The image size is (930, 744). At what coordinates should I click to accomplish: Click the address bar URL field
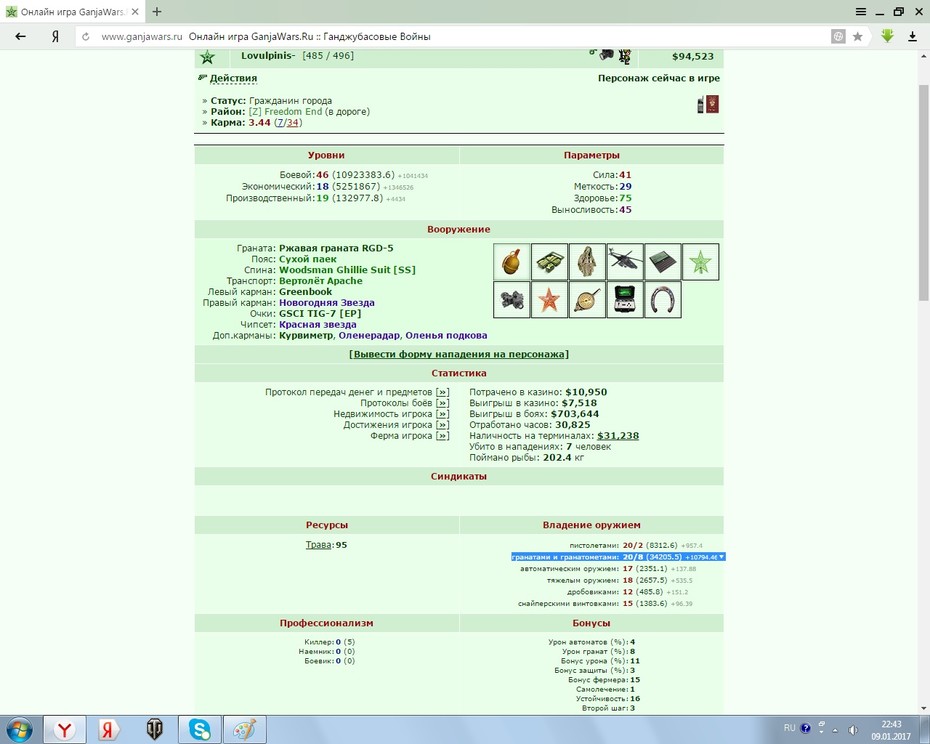click(451, 37)
